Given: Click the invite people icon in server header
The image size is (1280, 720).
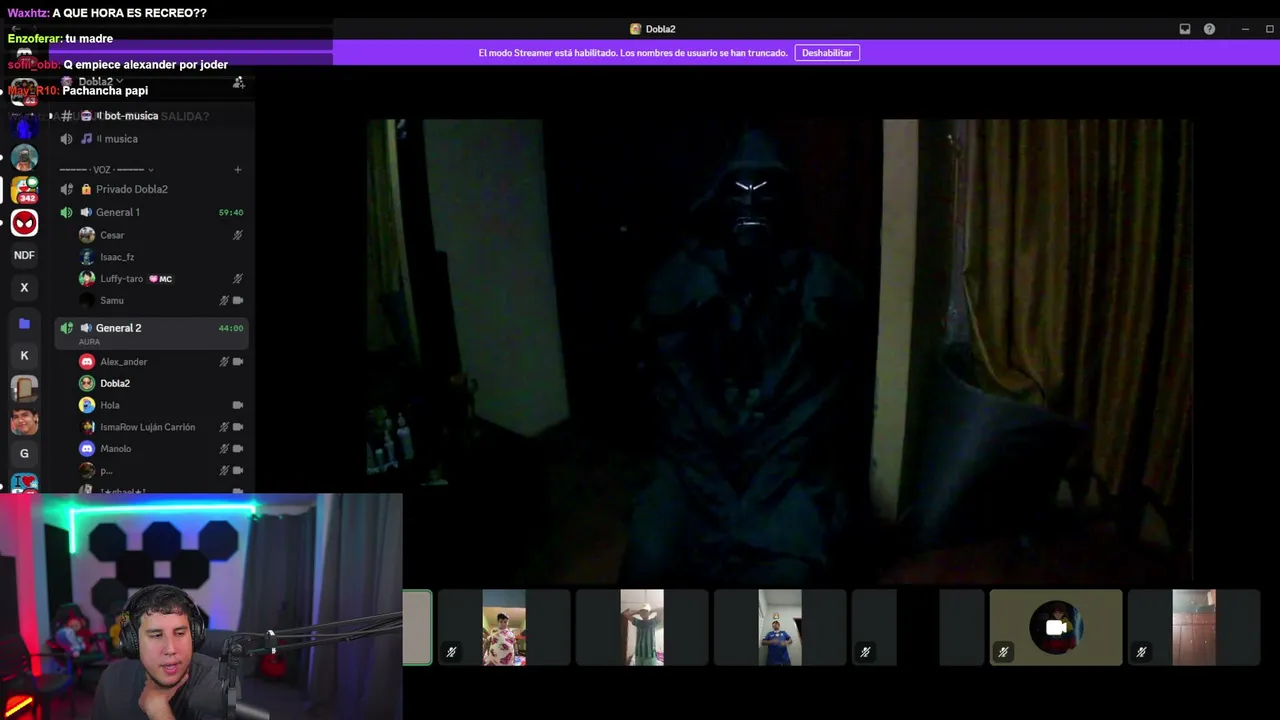Looking at the screenshot, I should click(x=238, y=83).
